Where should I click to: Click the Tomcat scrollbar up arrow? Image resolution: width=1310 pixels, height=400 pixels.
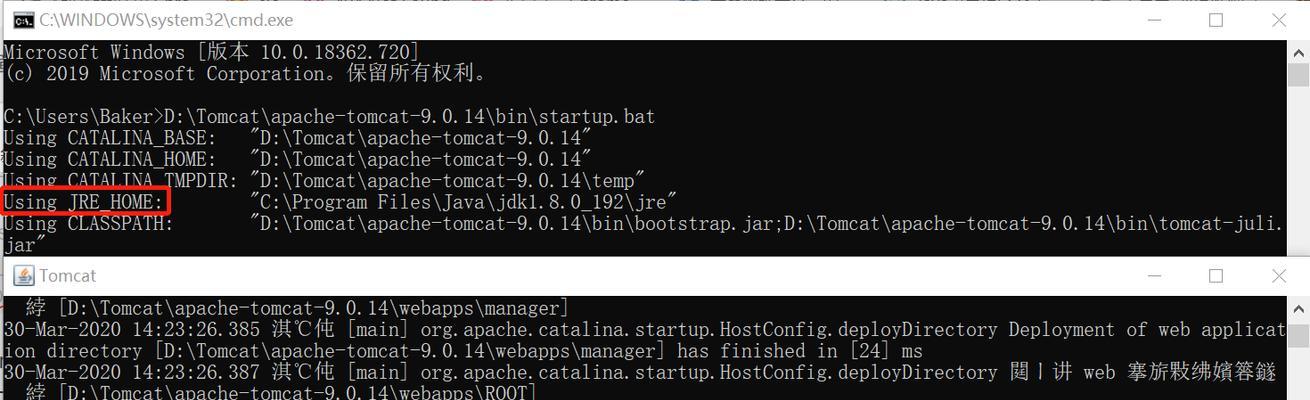[x=1299, y=305]
